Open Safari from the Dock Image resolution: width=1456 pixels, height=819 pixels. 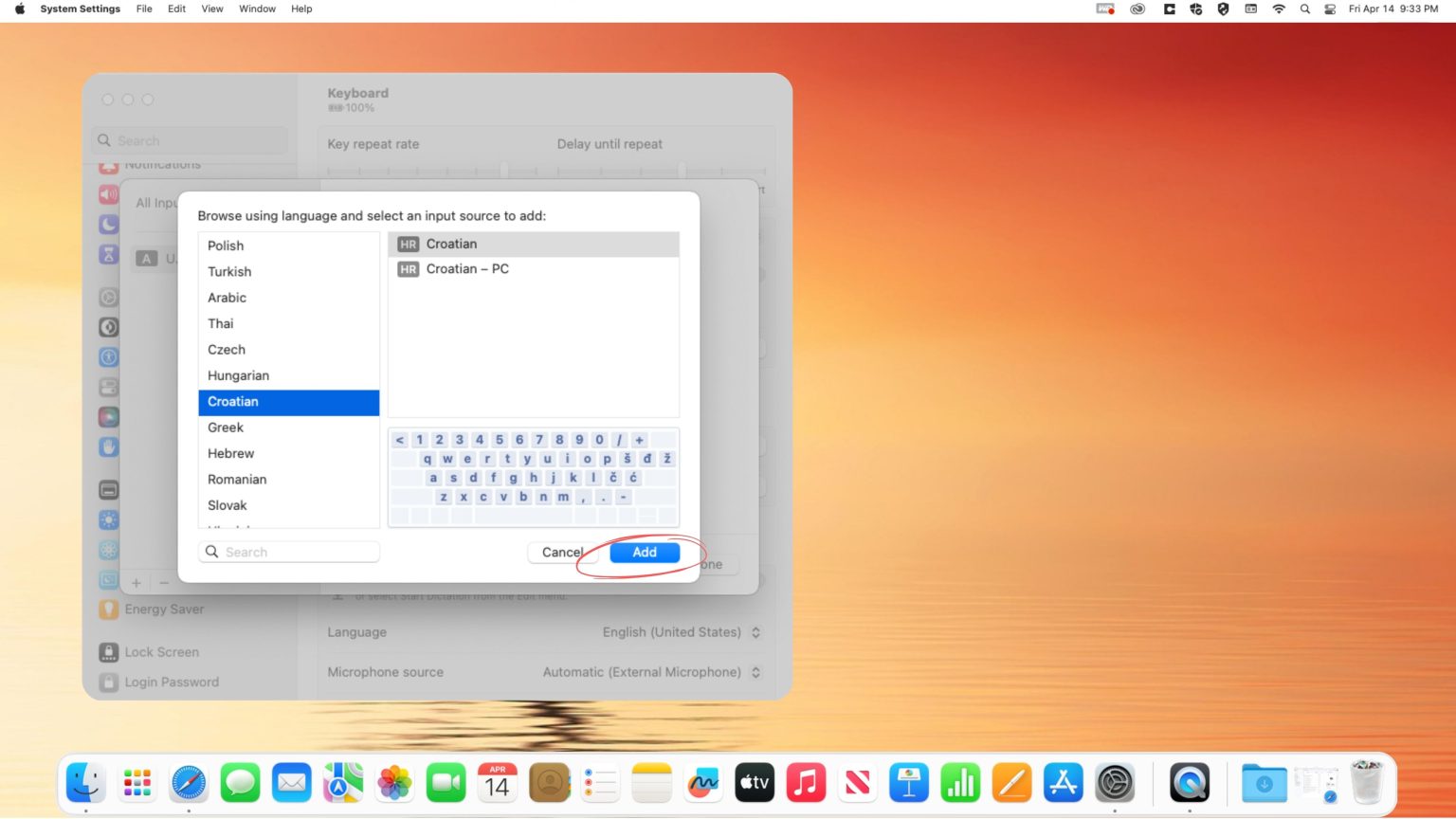188,782
